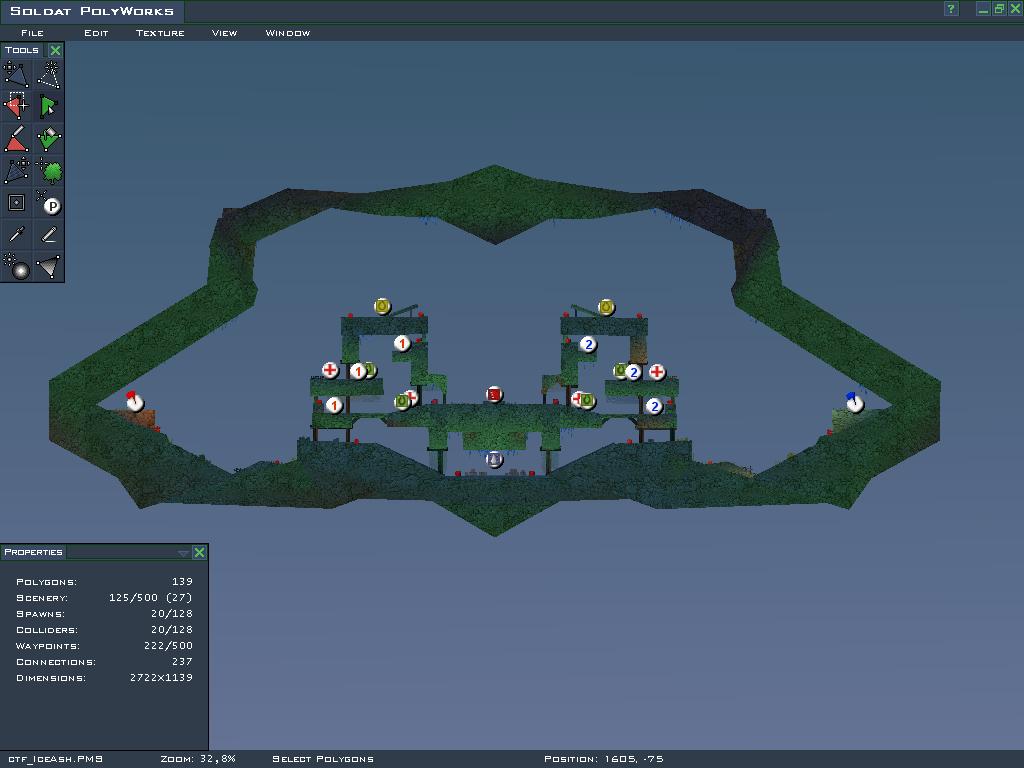Screen dimensions: 1024x768
Task: Click the blue flag spawn marker
Action: pyautogui.click(x=854, y=402)
